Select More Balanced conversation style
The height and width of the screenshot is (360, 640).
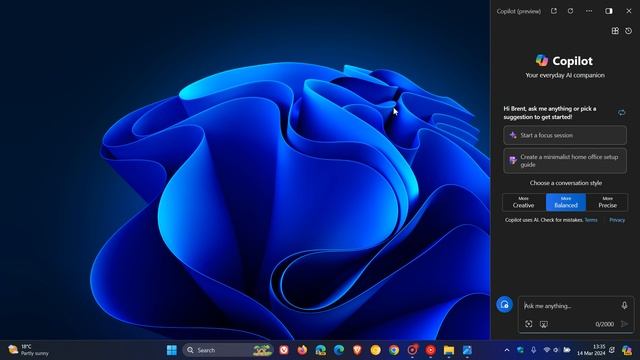coord(566,202)
